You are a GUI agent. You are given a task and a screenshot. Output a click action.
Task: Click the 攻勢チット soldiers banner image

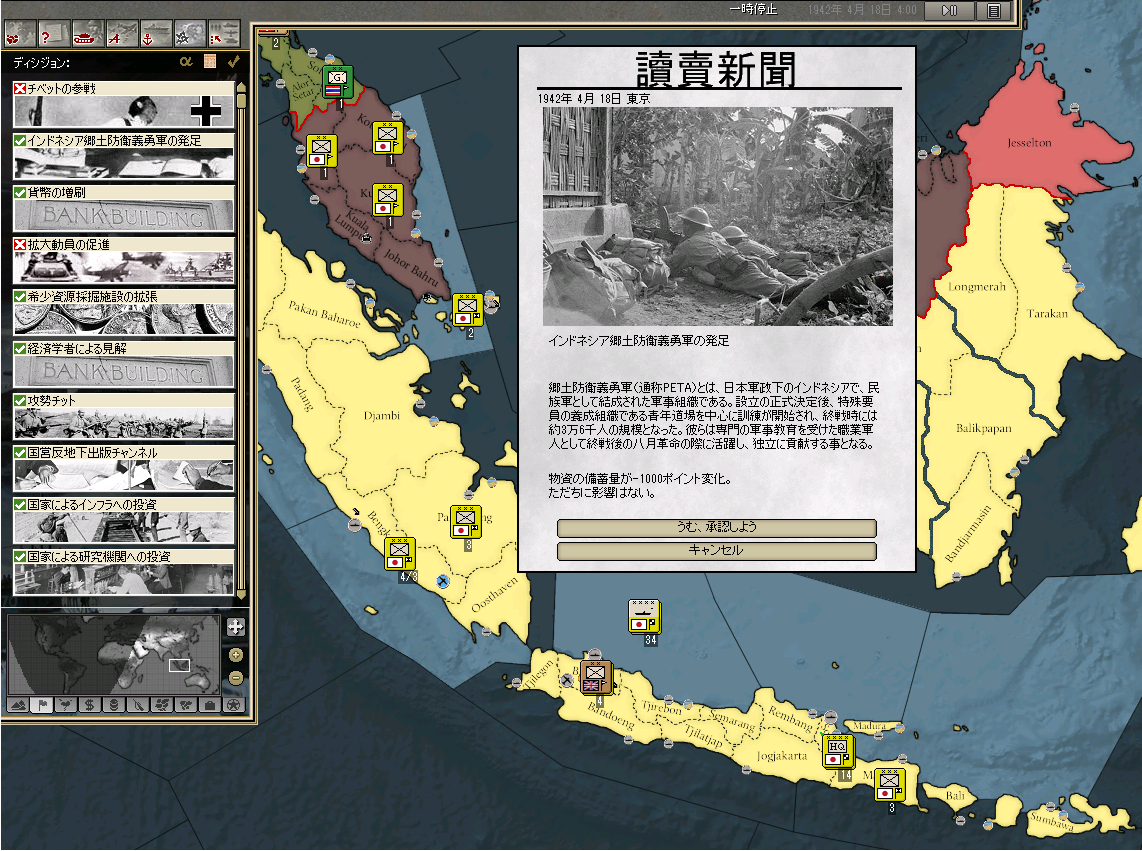(x=124, y=423)
